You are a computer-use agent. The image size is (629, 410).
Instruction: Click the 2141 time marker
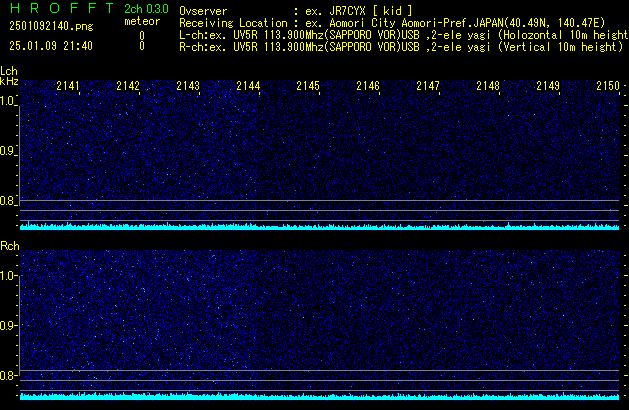click(68, 86)
